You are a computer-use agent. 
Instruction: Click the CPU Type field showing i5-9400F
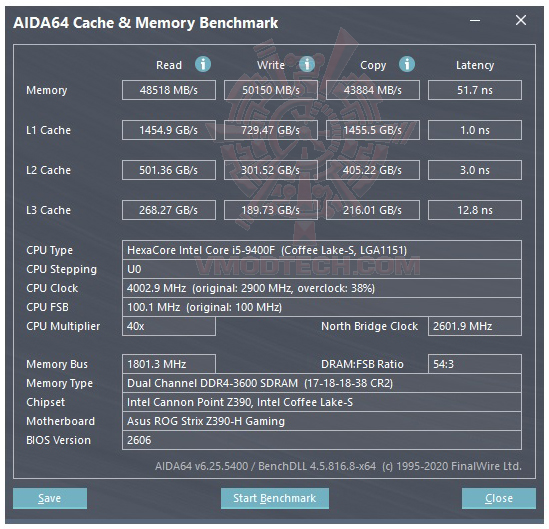pyautogui.click(x=322, y=250)
